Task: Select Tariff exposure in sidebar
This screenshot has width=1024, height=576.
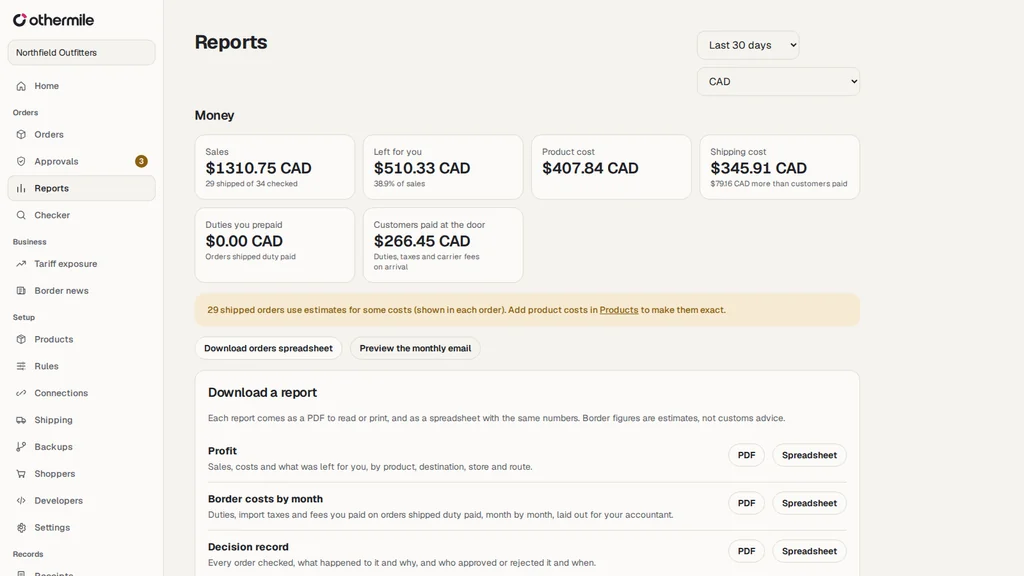Action: tap(82, 264)
